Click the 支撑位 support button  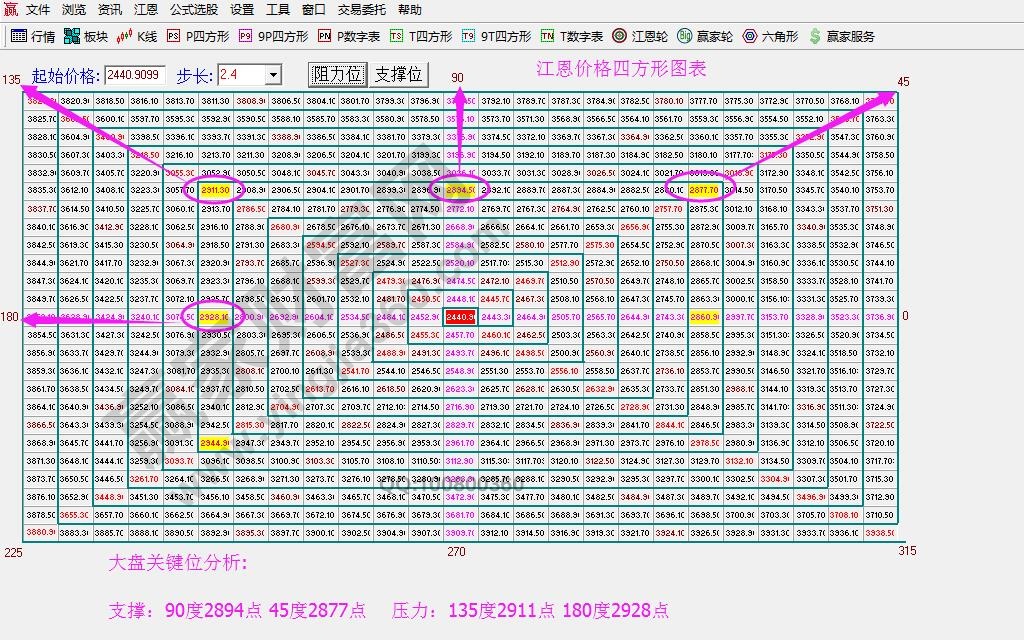click(399, 74)
